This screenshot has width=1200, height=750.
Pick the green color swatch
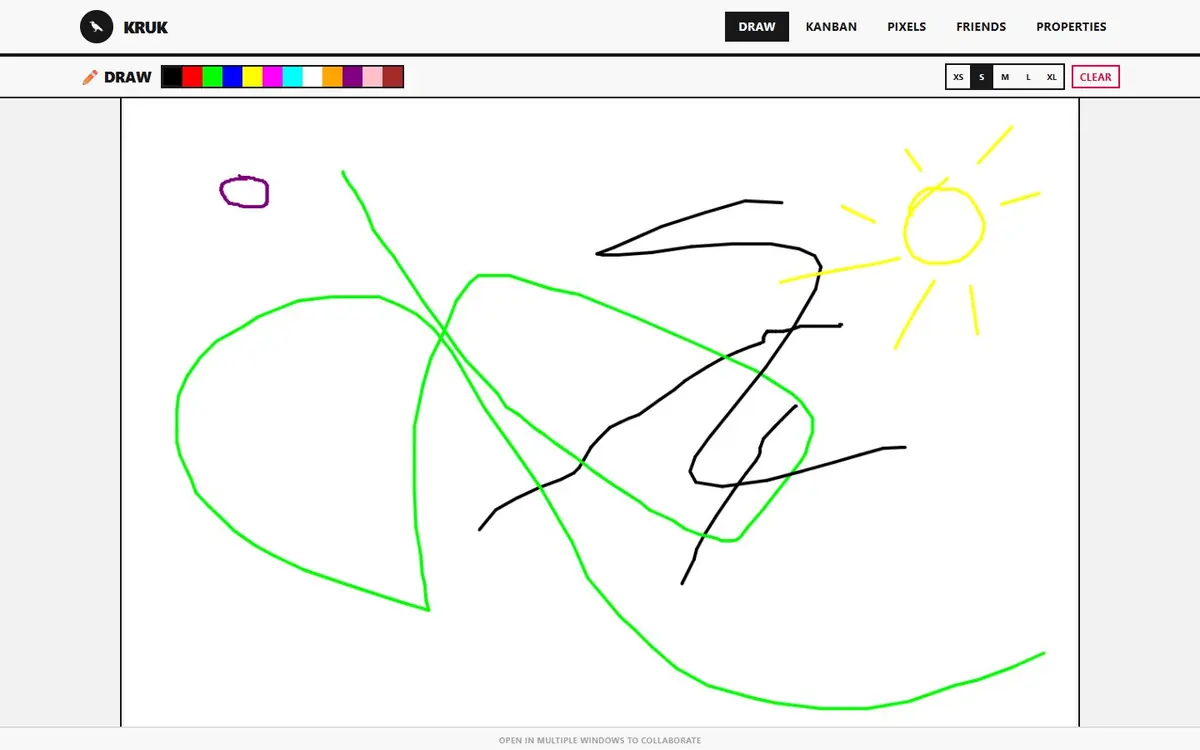[x=212, y=77]
